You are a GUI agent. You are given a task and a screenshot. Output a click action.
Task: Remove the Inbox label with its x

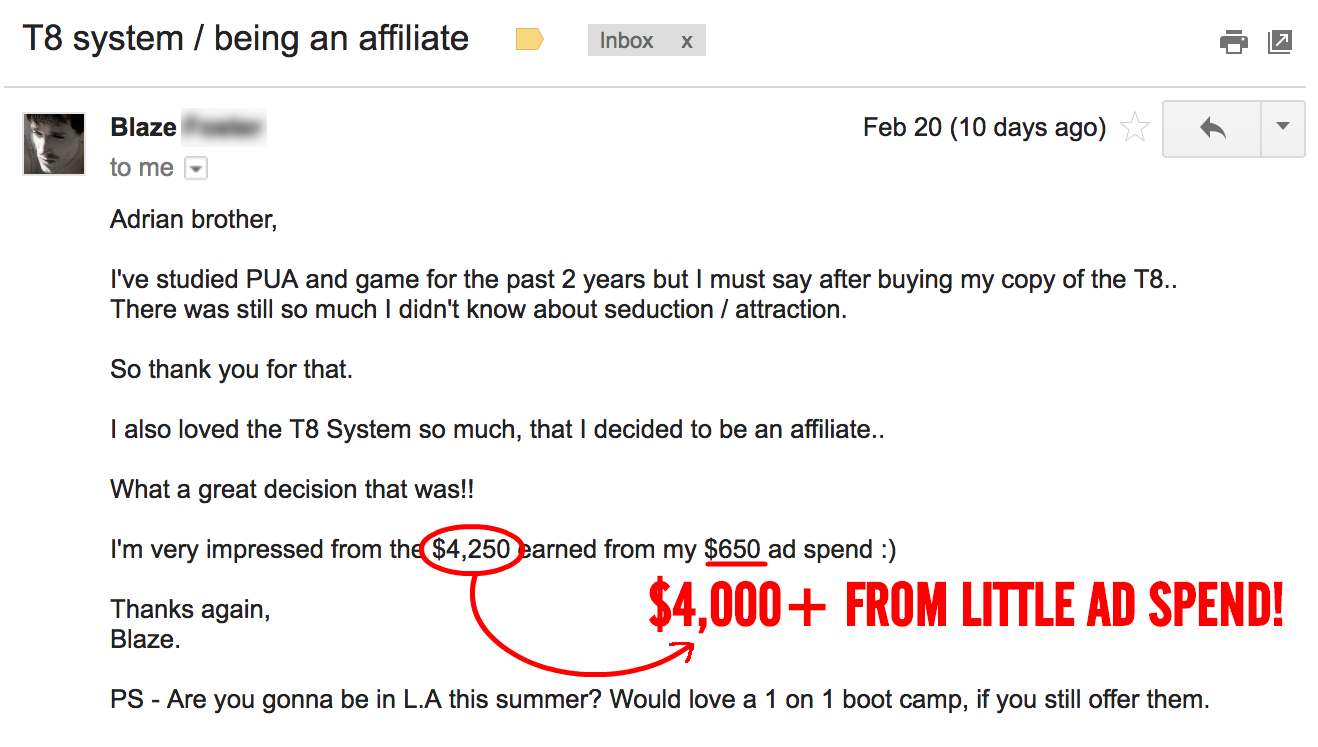click(686, 41)
